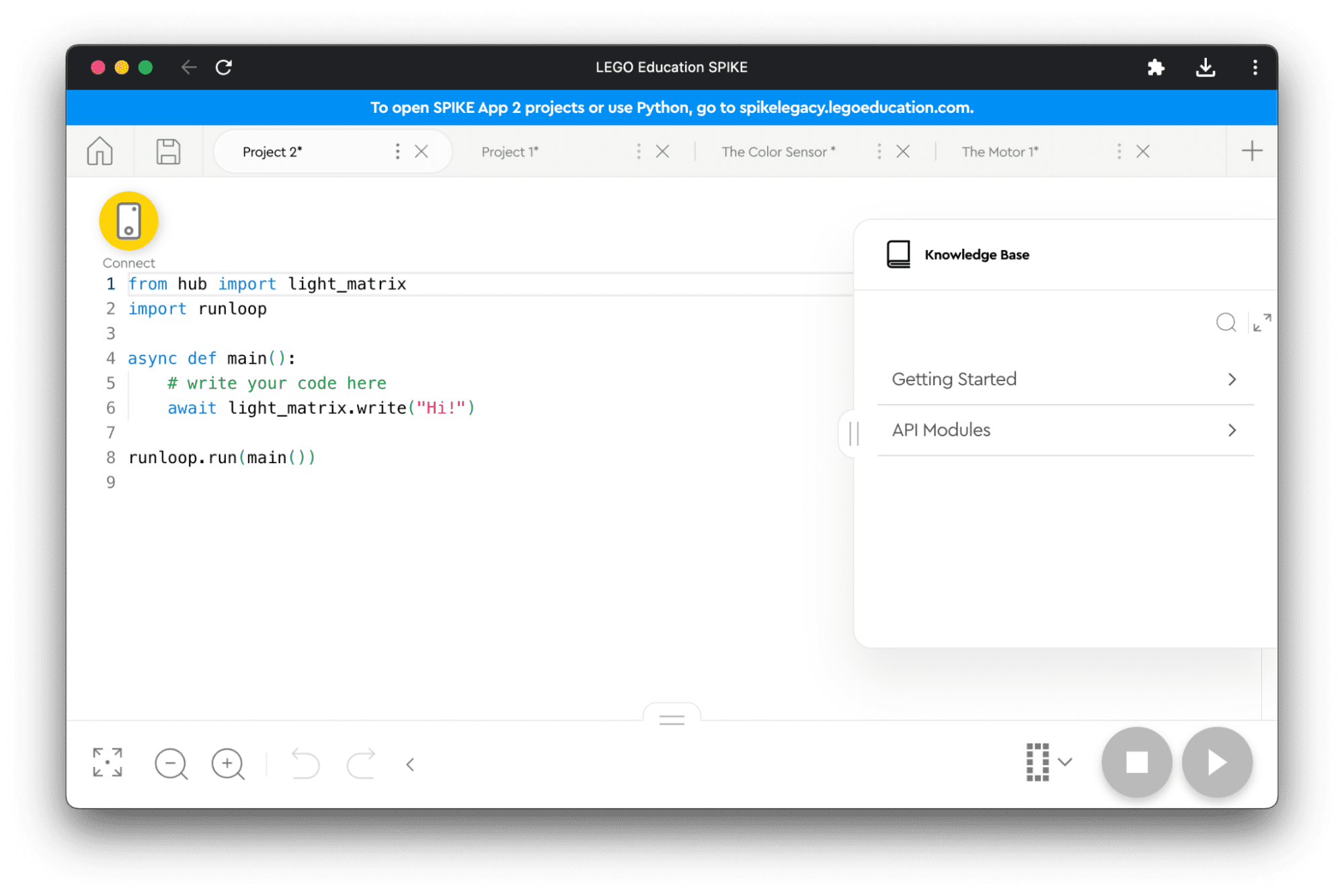The width and height of the screenshot is (1344, 896).
Task: Open Project 2 tab options menu
Action: [x=396, y=151]
